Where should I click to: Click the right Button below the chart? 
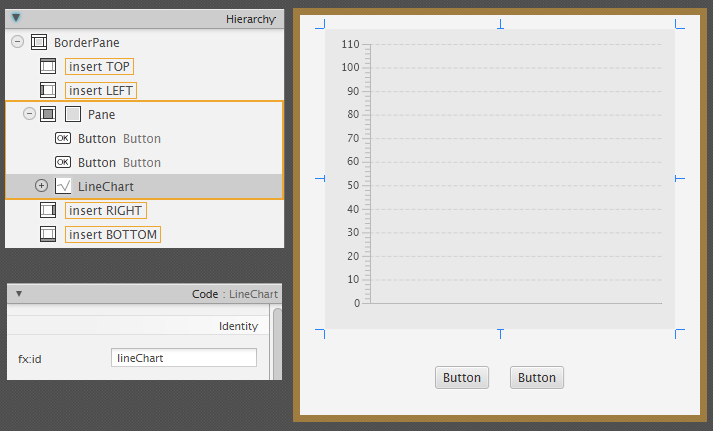point(537,378)
